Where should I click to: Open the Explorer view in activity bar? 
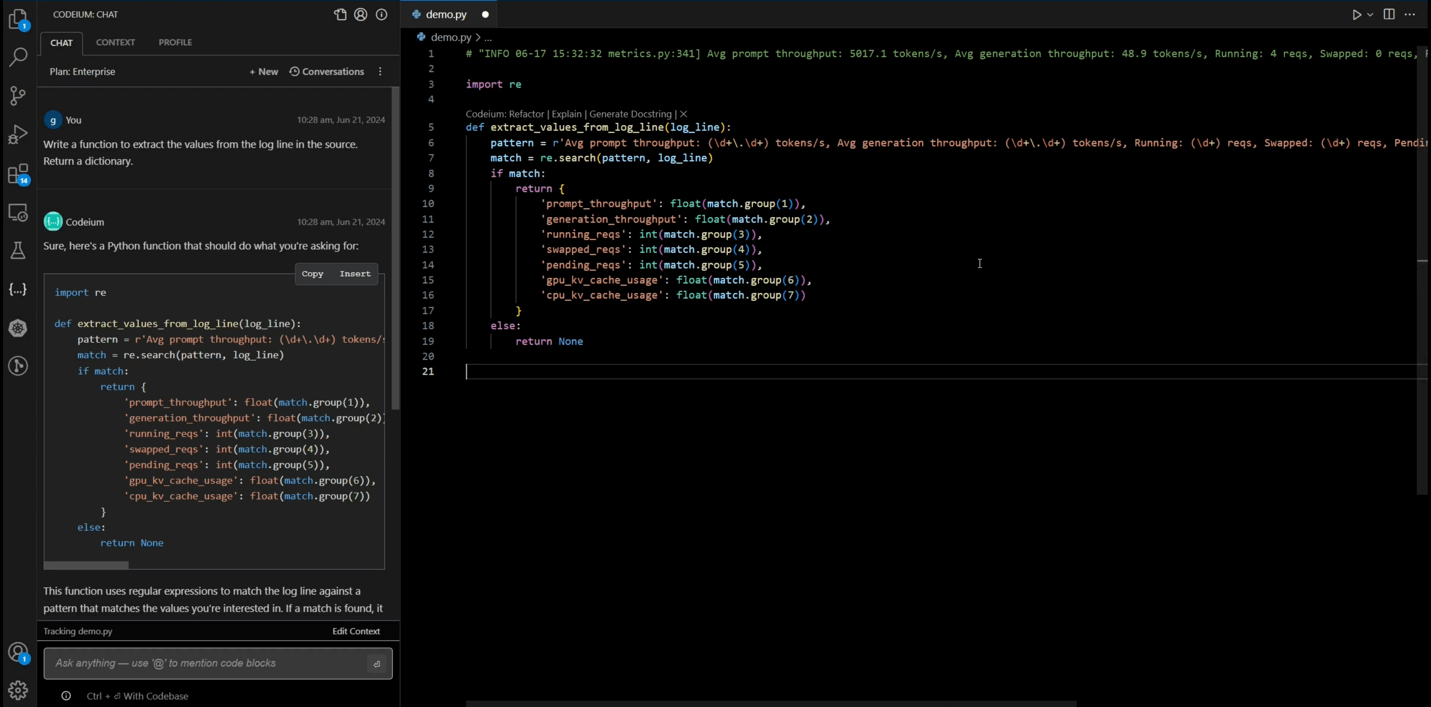[x=18, y=19]
